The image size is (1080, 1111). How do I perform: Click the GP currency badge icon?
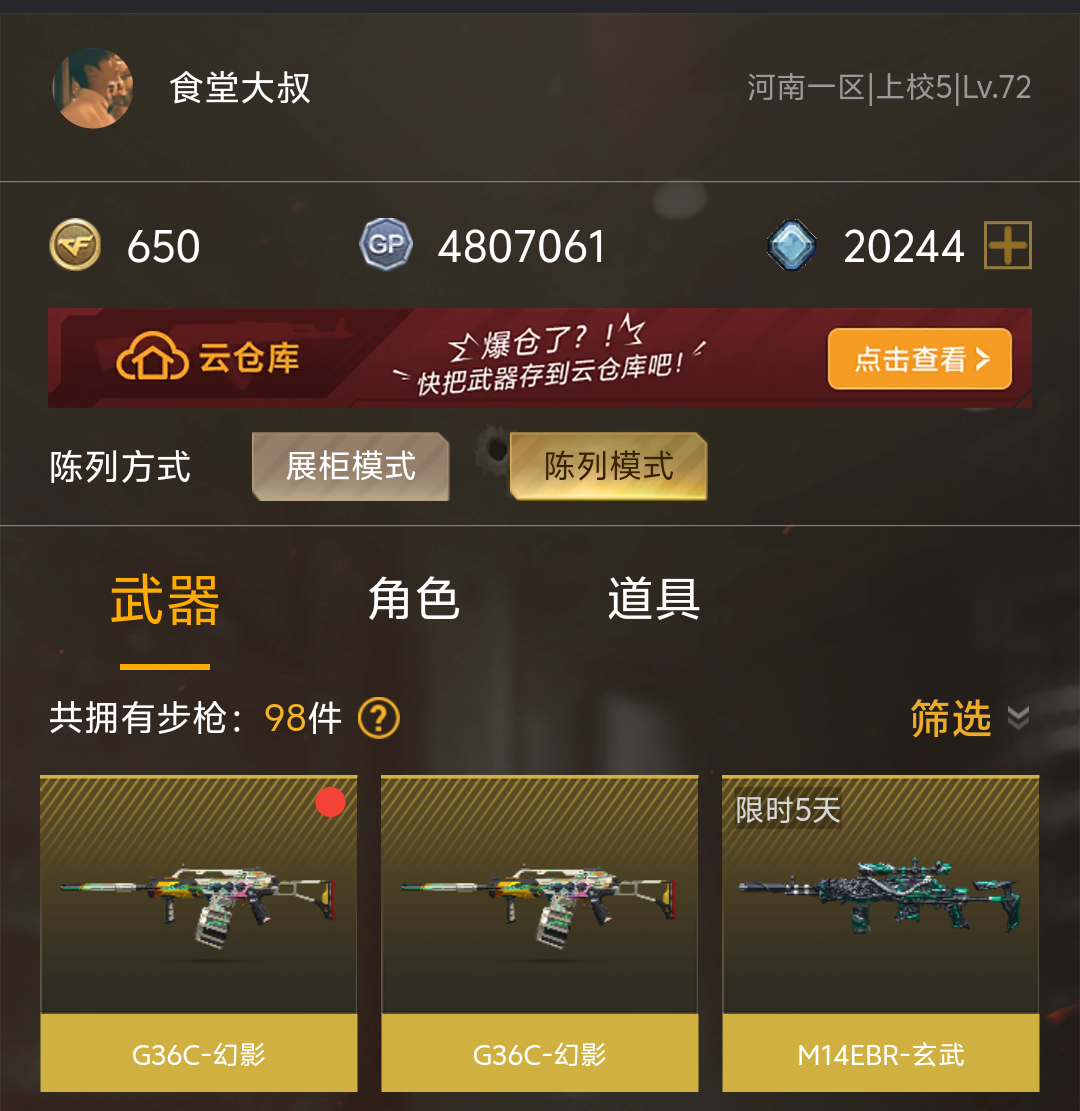point(386,244)
